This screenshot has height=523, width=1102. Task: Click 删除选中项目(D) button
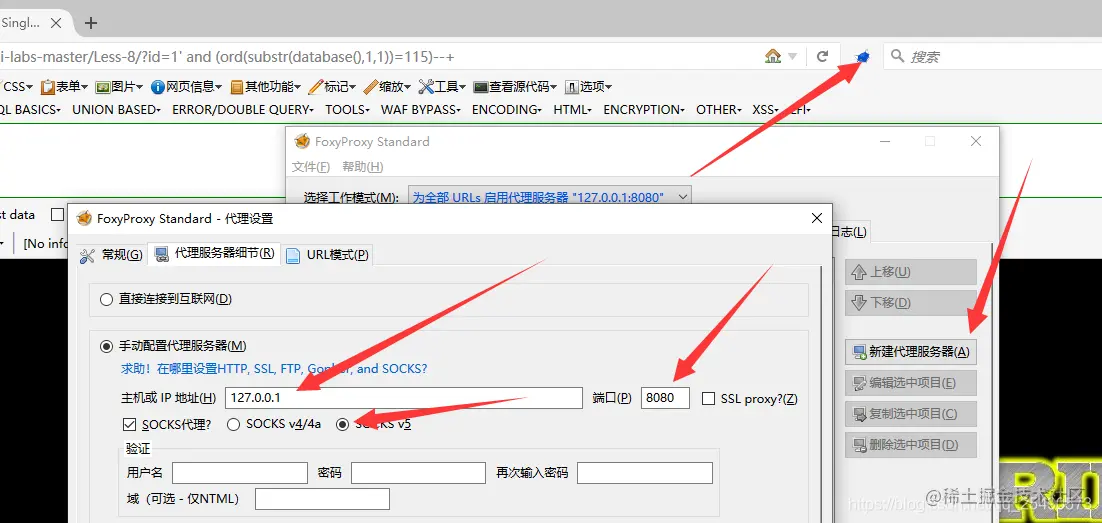coord(911,445)
